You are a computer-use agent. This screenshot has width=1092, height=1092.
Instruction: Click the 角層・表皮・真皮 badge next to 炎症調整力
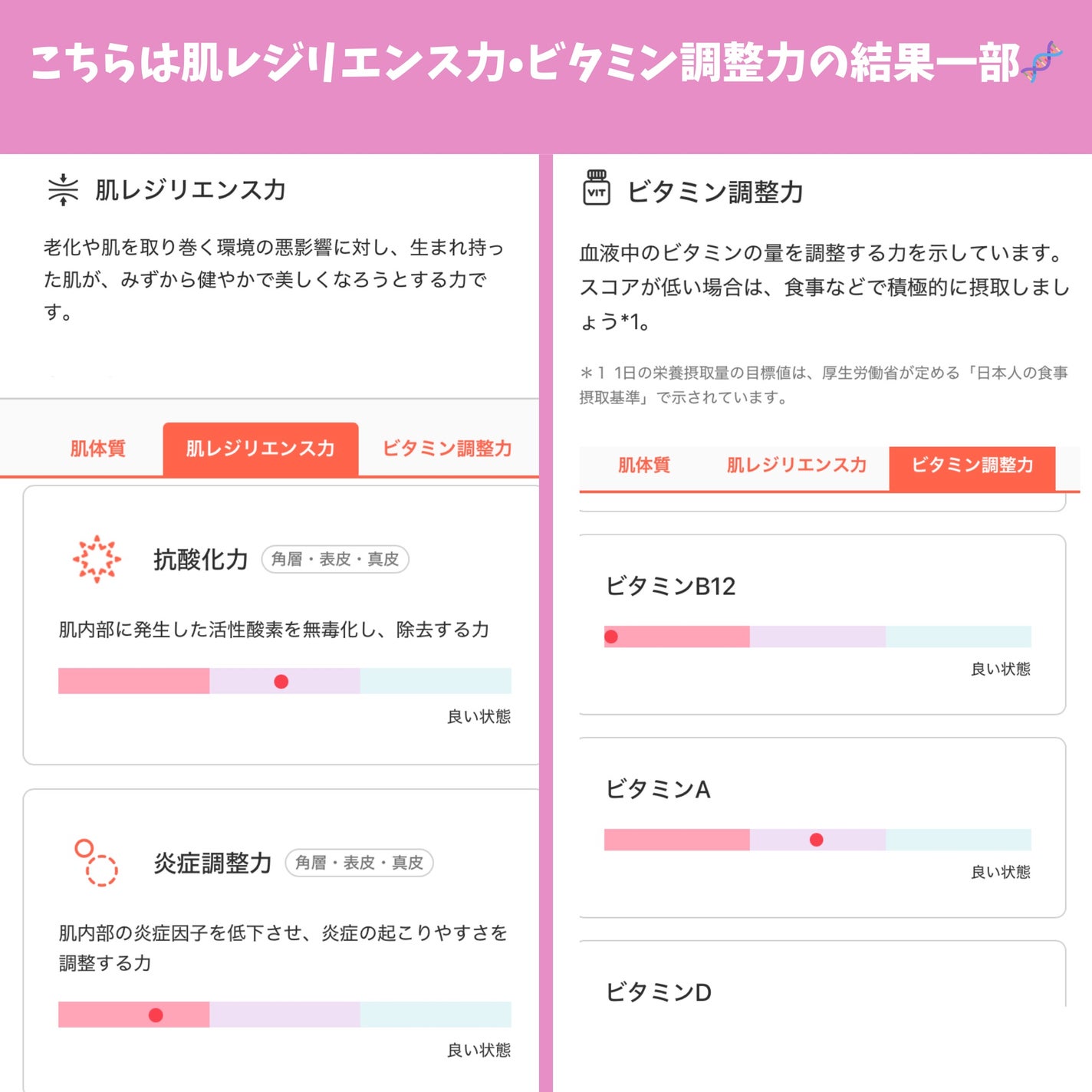tap(359, 863)
